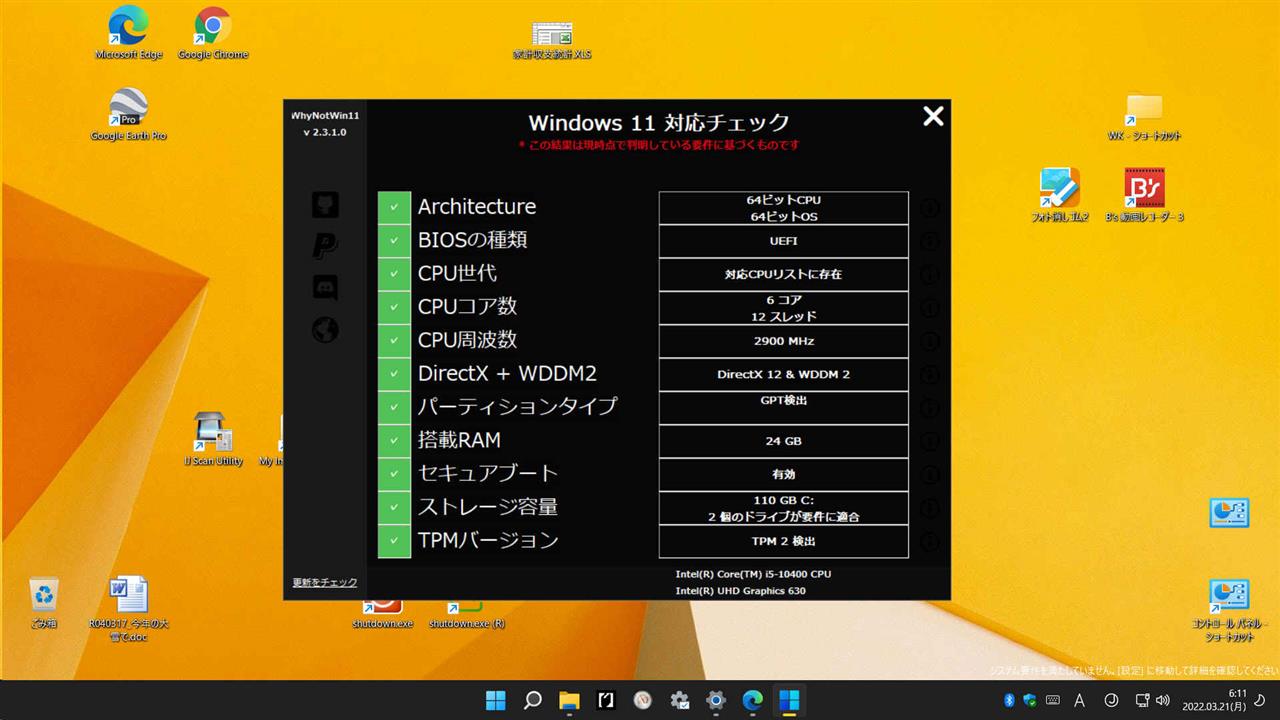Click Intel(R) UHD Graphics 630 text
The height and width of the screenshot is (720, 1280).
pyautogui.click(x=741, y=590)
